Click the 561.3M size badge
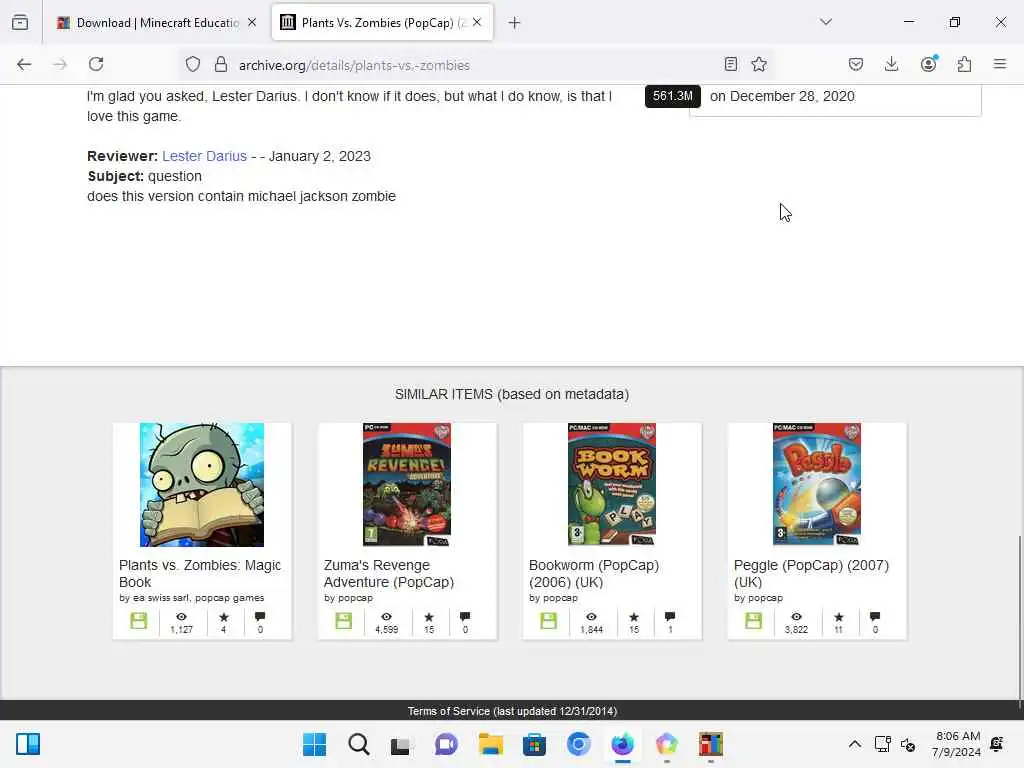This screenshot has width=1024, height=768. pyautogui.click(x=673, y=96)
